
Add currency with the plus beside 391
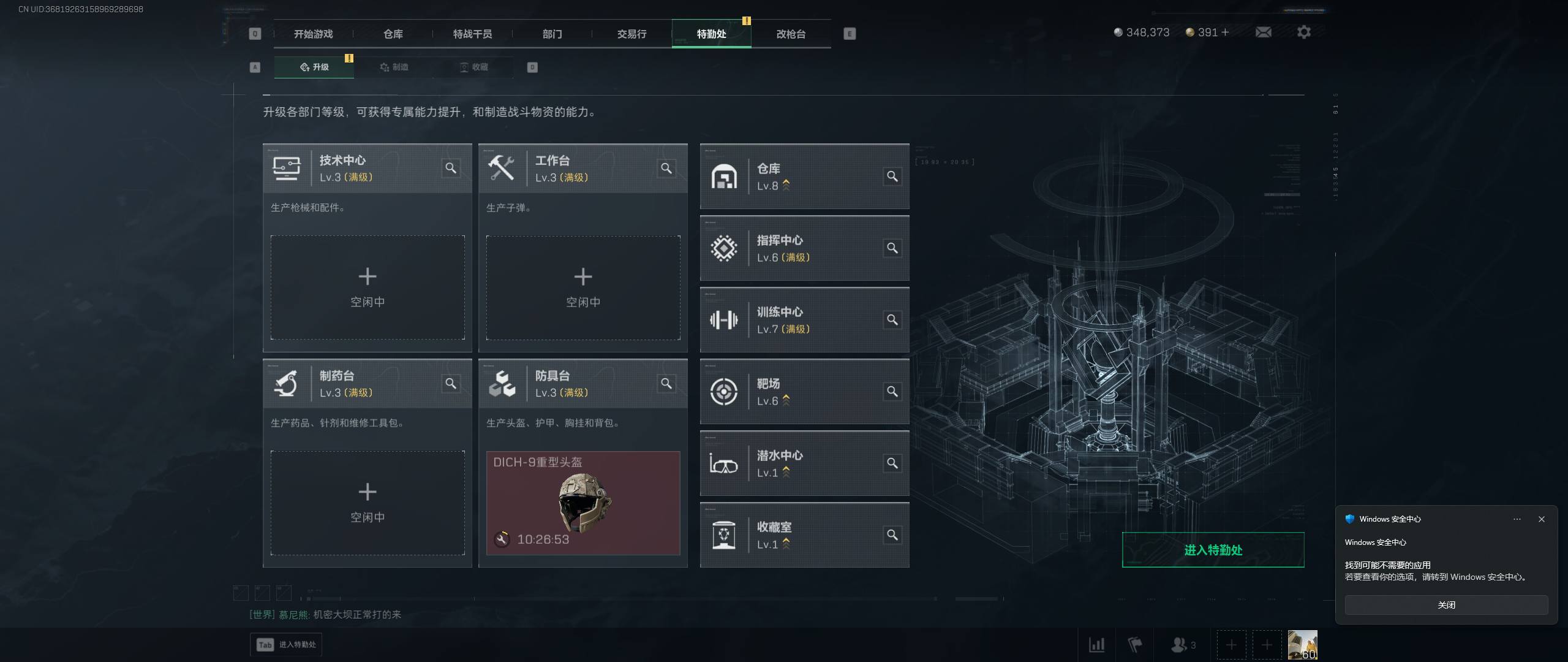tap(1225, 32)
